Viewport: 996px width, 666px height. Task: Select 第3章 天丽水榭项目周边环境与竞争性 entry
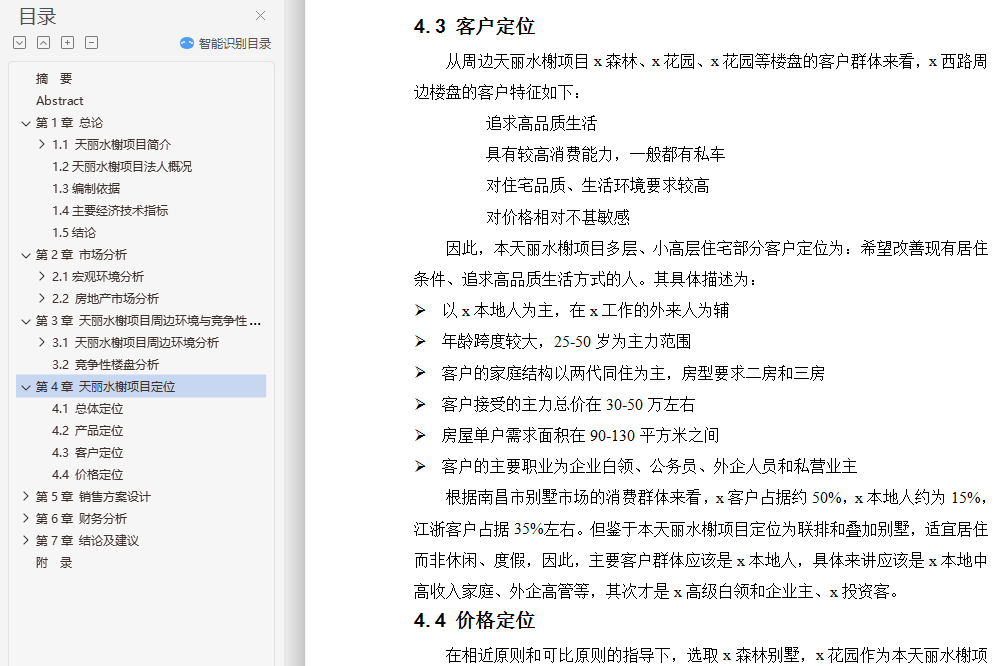148,321
